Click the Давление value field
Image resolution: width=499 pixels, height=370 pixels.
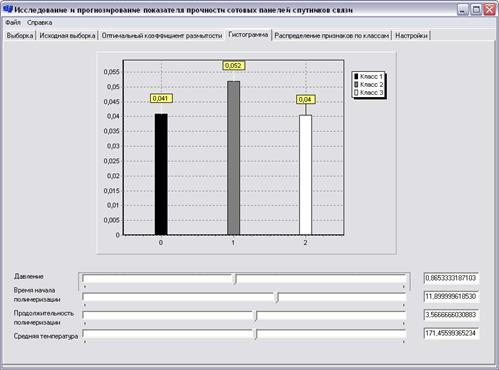(451, 278)
